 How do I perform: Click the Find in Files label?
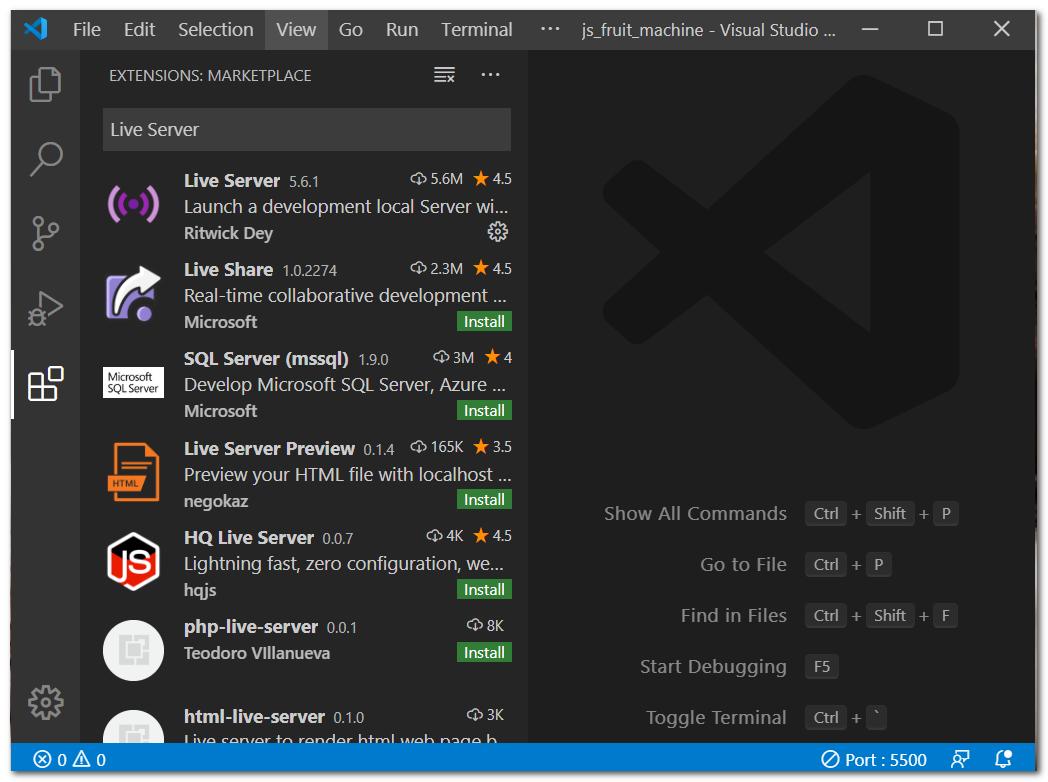[733, 616]
